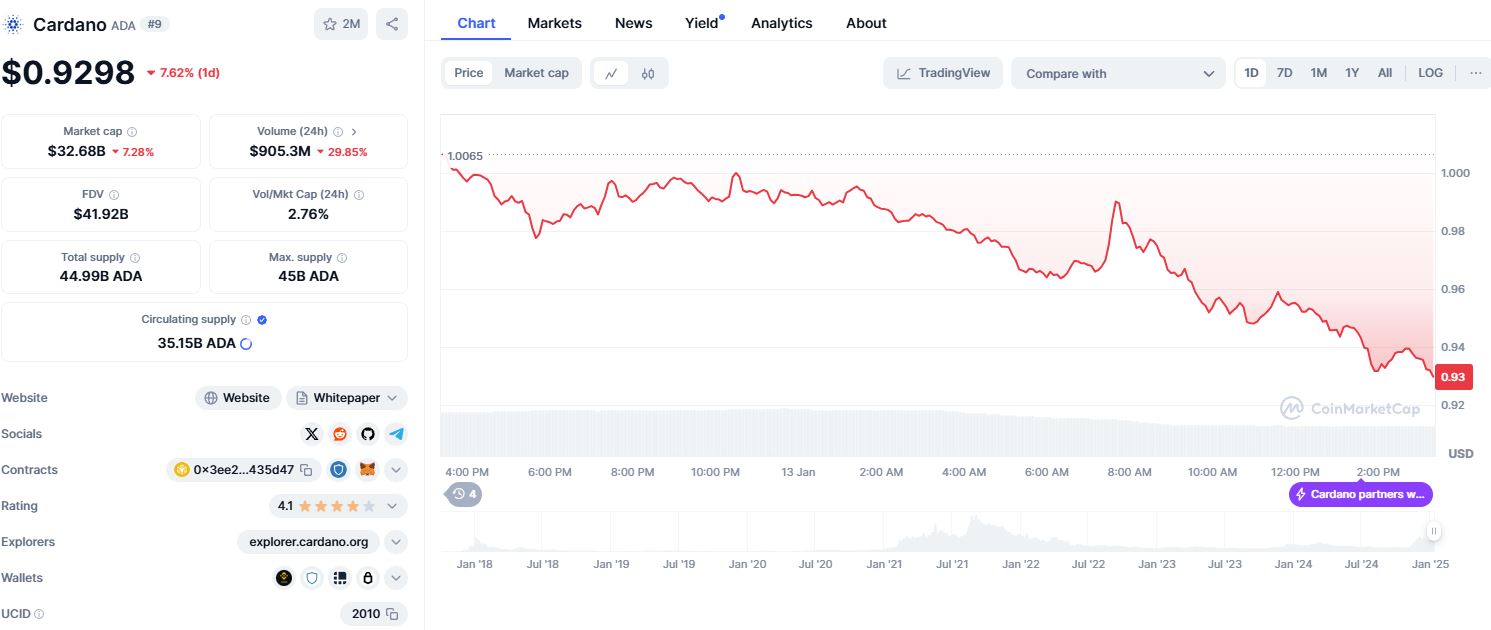The width and height of the screenshot is (1491, 630).
Task: Click the blue shield wallet icon in Contracts
Action: [x=339, y=470]
